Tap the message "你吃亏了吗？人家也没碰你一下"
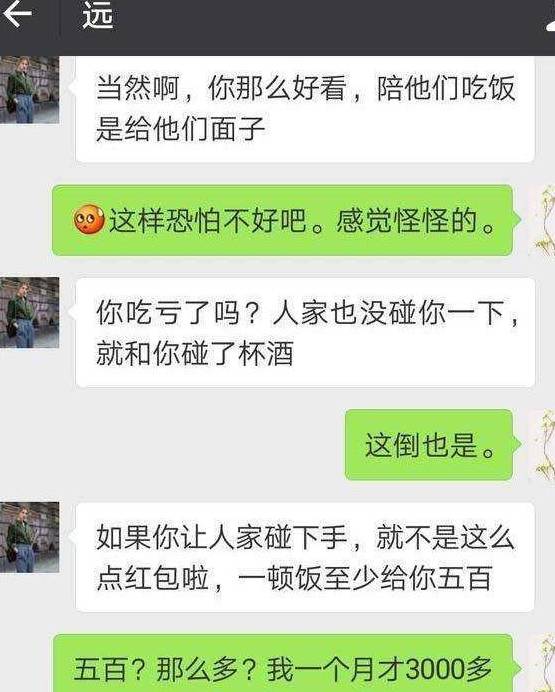This screenshot has height=692, width=555. point(305,332)
